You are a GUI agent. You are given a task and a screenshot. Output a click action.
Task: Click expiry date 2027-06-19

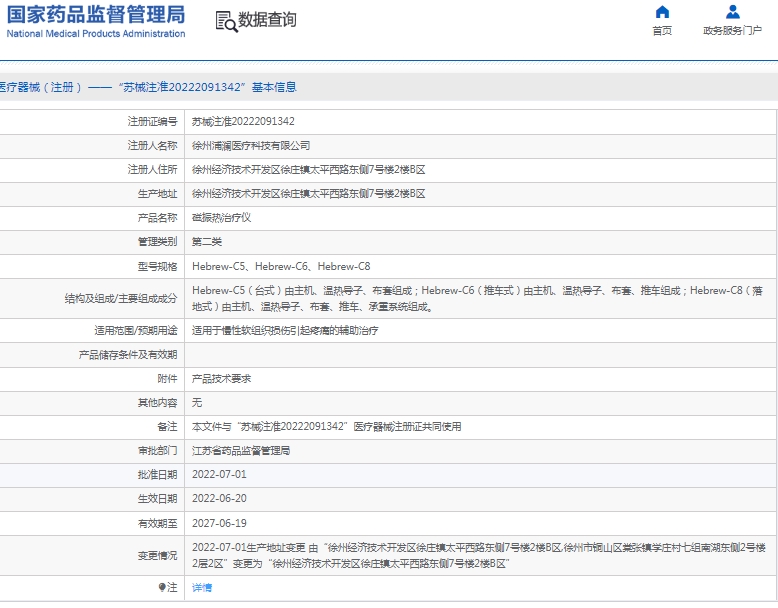click(219, 523)
